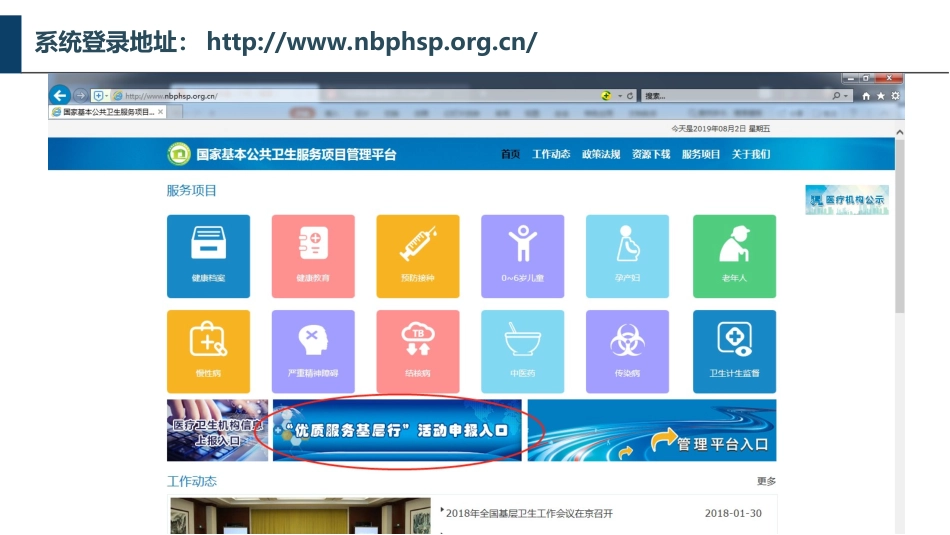Open the 工作动态 navigation item
Viewport: 950px width, 535px height.
[x=551, y=154]
